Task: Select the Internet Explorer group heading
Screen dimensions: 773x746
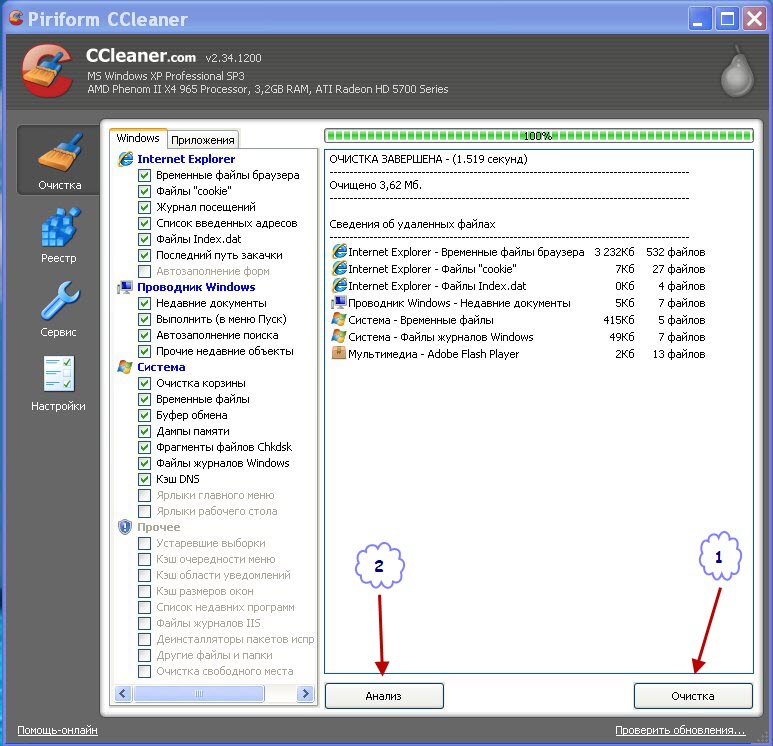Action: click(x=186, y=159)
